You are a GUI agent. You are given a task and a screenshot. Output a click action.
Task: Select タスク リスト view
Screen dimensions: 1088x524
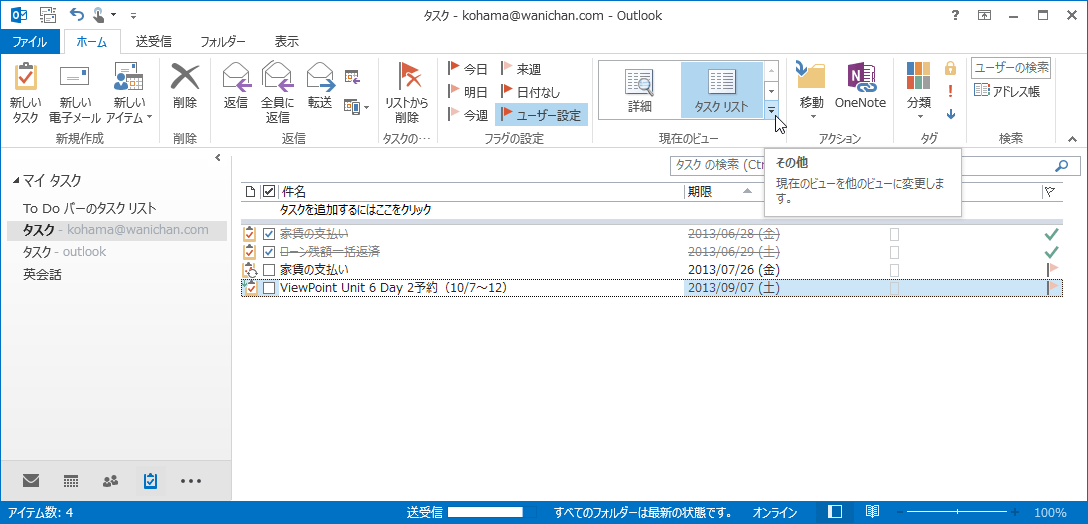tap(722, 90)
